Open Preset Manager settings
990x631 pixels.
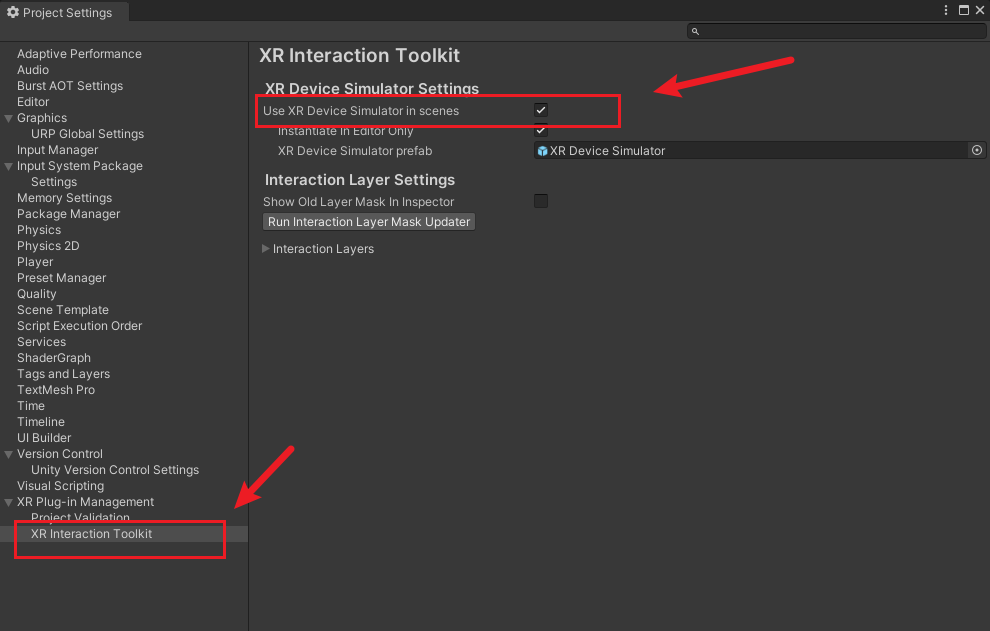61,278
